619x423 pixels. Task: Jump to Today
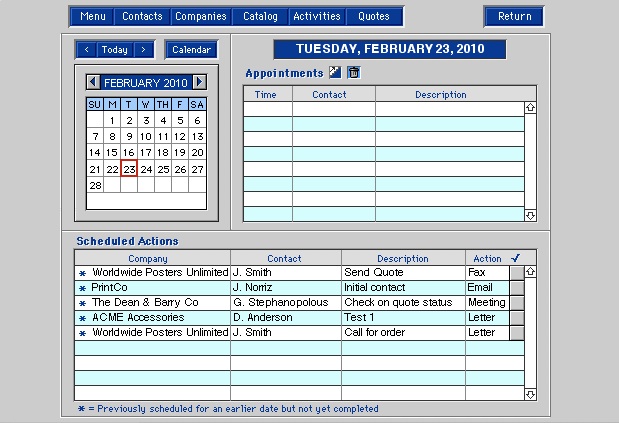tap(115, 50)
